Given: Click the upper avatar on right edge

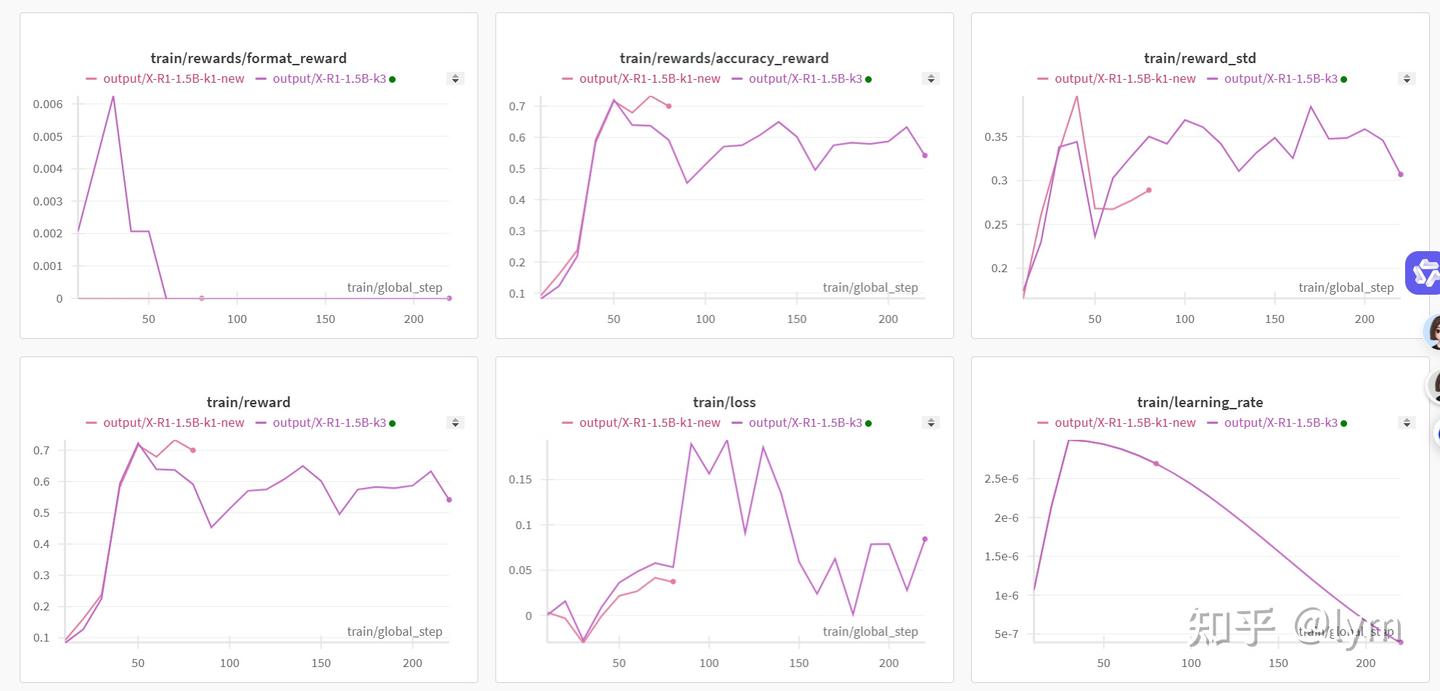Looking at the screenshot, I should coord(1433,331).
